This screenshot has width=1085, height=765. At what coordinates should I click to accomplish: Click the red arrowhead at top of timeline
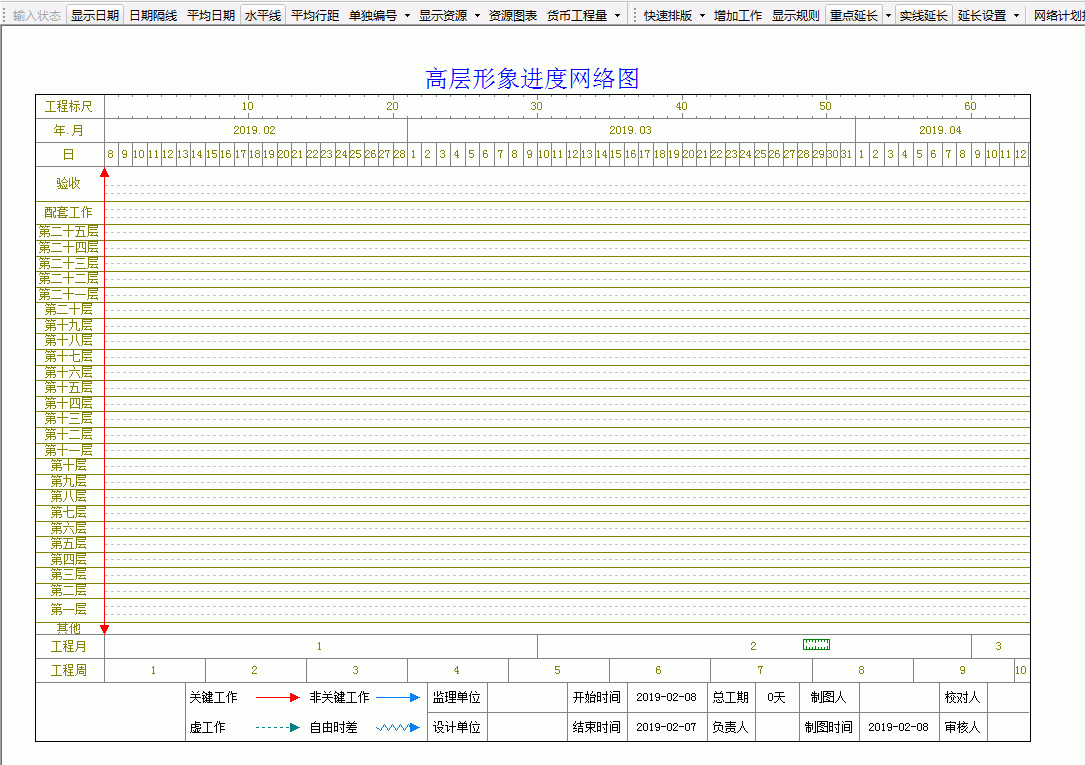tap(104, 172)
